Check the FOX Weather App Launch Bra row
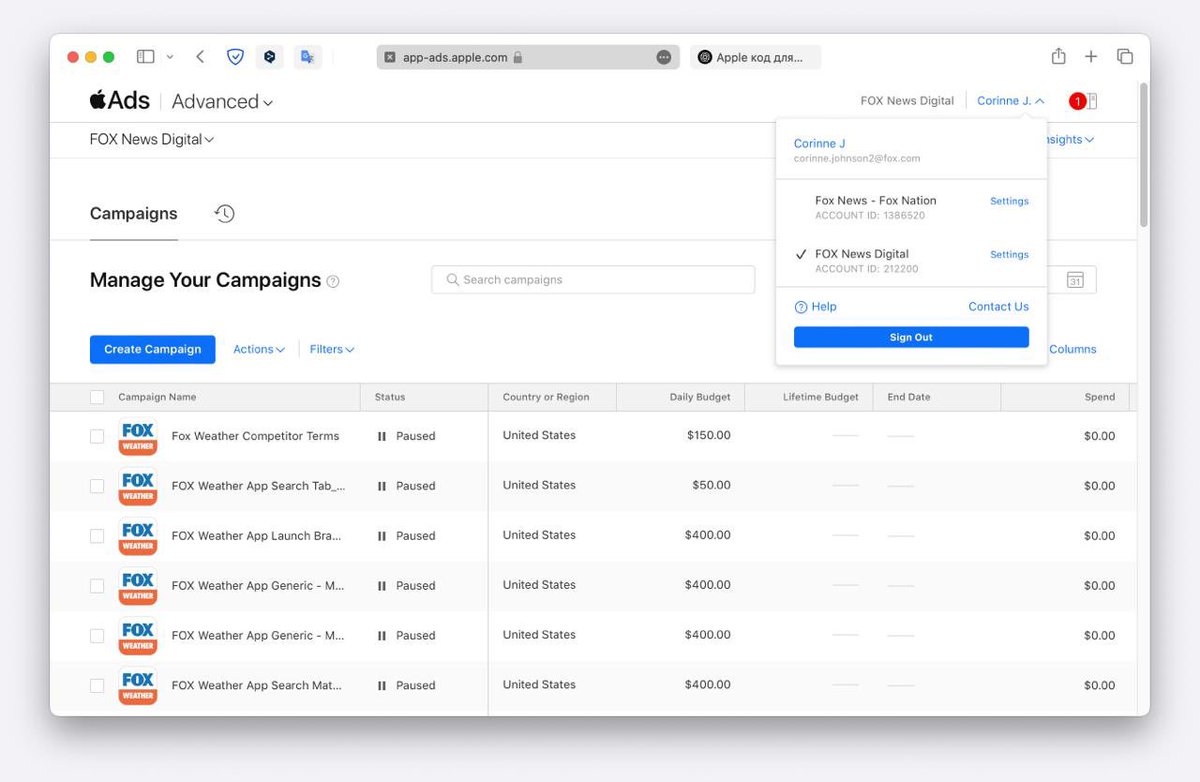The image size is (1200, 782). pyautogui.click(x=97, y=536)
